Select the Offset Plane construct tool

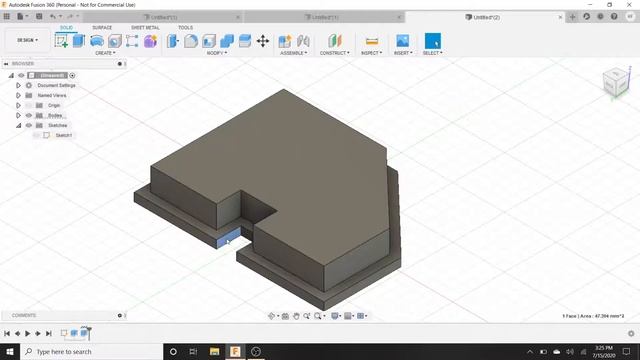click(x=335, y=41)
